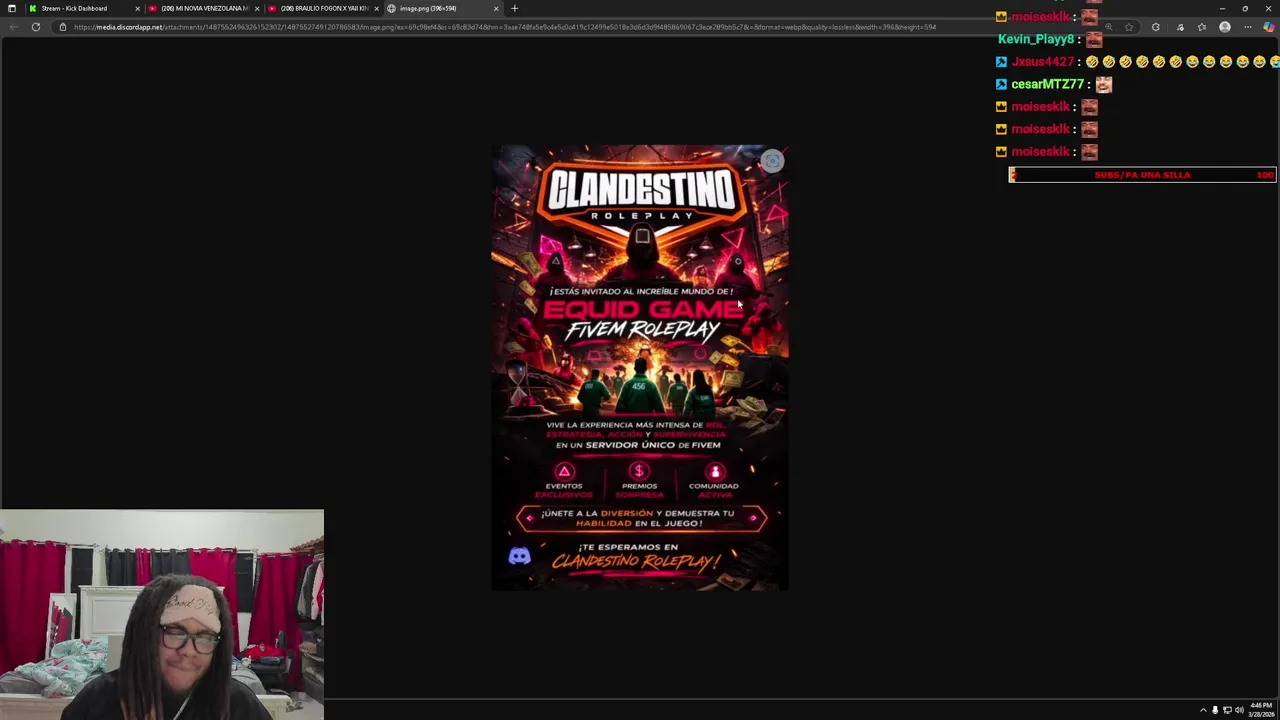The image size is (1280, 720).
Task: Click the Discord logo on the poster
Action: pyautogui.click(x=519, y=556)
